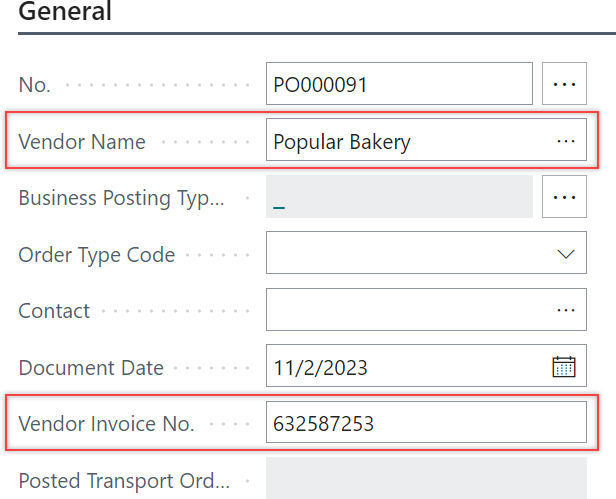This screenshot has width=616, height=499.
Task: Click the Order Type Code label
Action: tap(96, 255)
